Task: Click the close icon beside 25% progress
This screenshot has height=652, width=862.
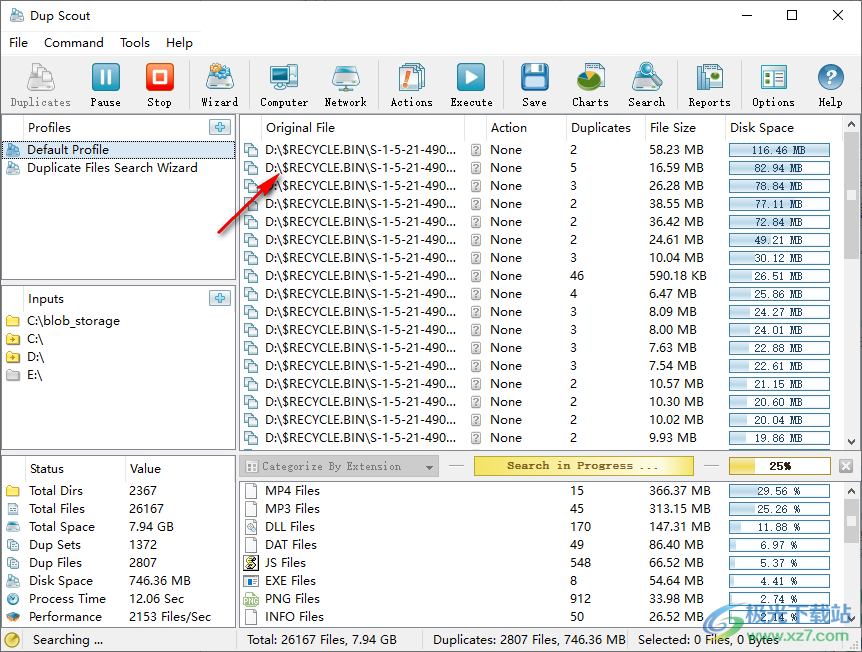Action: coord(846,466)
